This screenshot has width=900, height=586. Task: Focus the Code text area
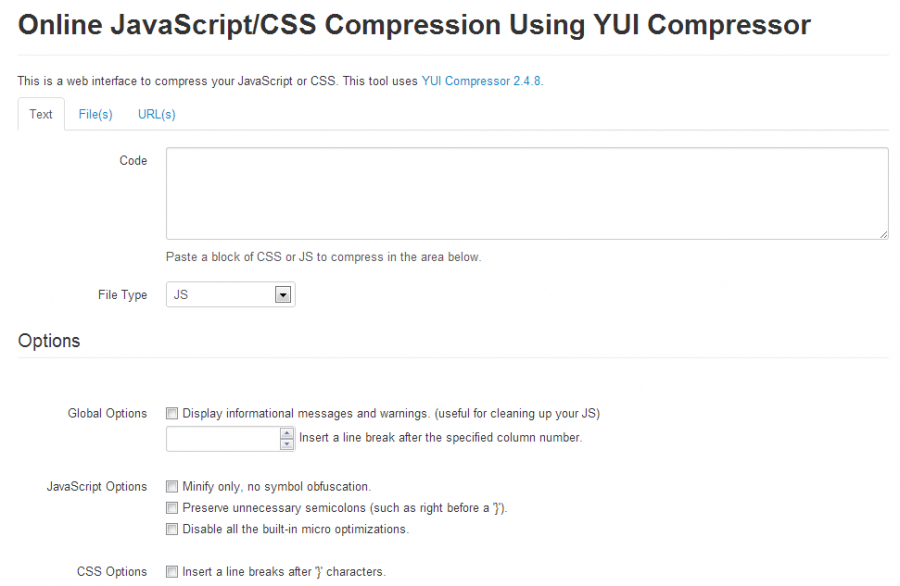pyautogui.click(x=527, y=193)
